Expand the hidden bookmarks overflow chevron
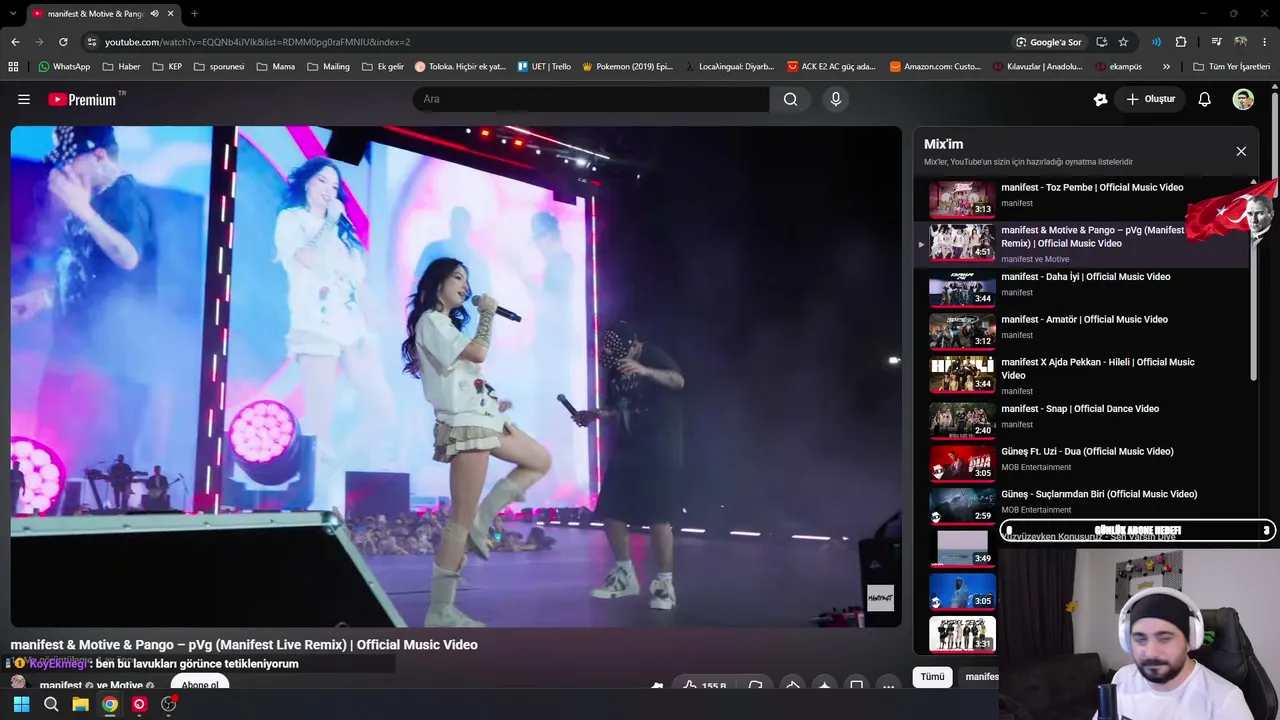The image size is (1280, 720). pos(1166,67)
